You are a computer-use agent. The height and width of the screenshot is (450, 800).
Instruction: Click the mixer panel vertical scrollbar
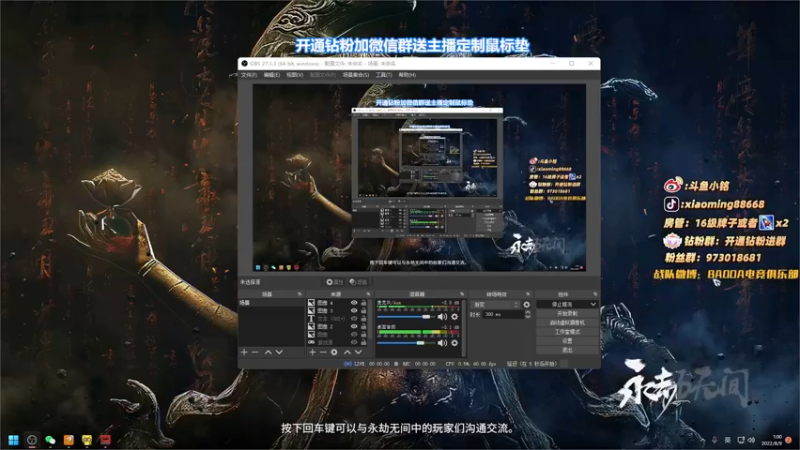[x=464, y=328]
